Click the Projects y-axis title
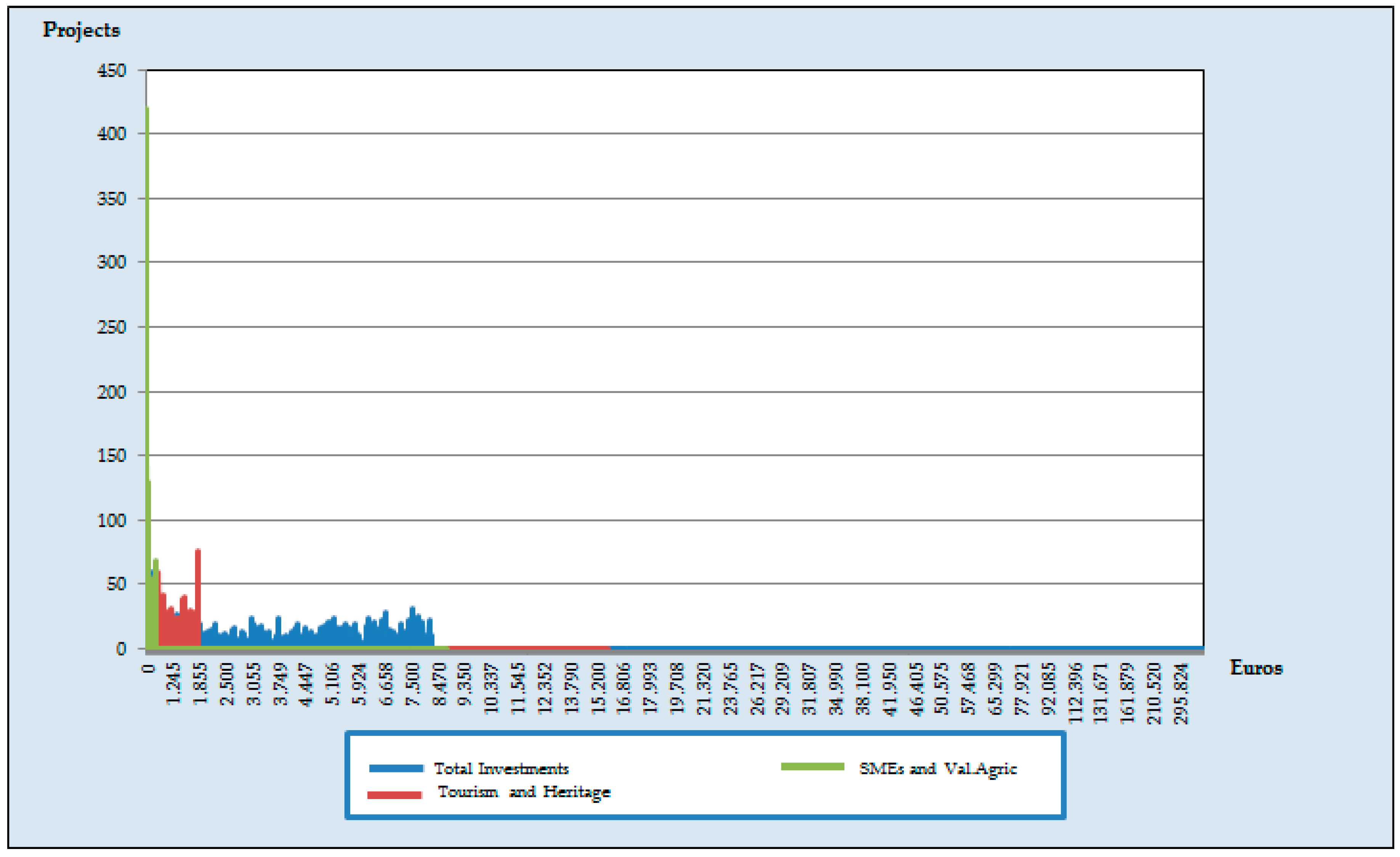1400x857 pixels. pyautogui.click(x=81, y=30)
